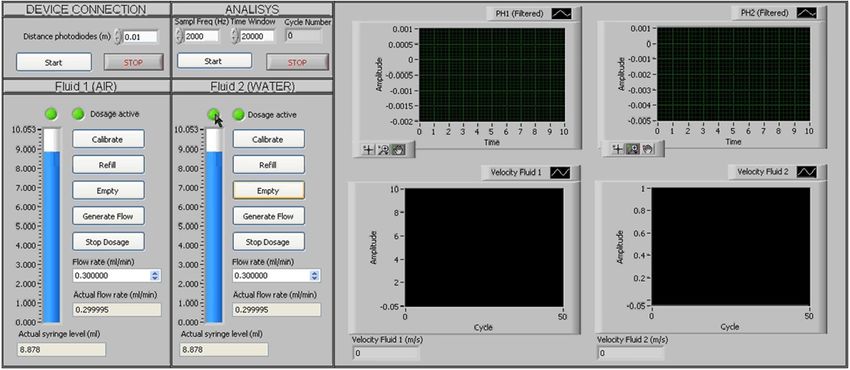The width and height of the screenshot is (850, 370).
Task: Adjust Sampl Freq stepper arrows
Action: (179, 36)
